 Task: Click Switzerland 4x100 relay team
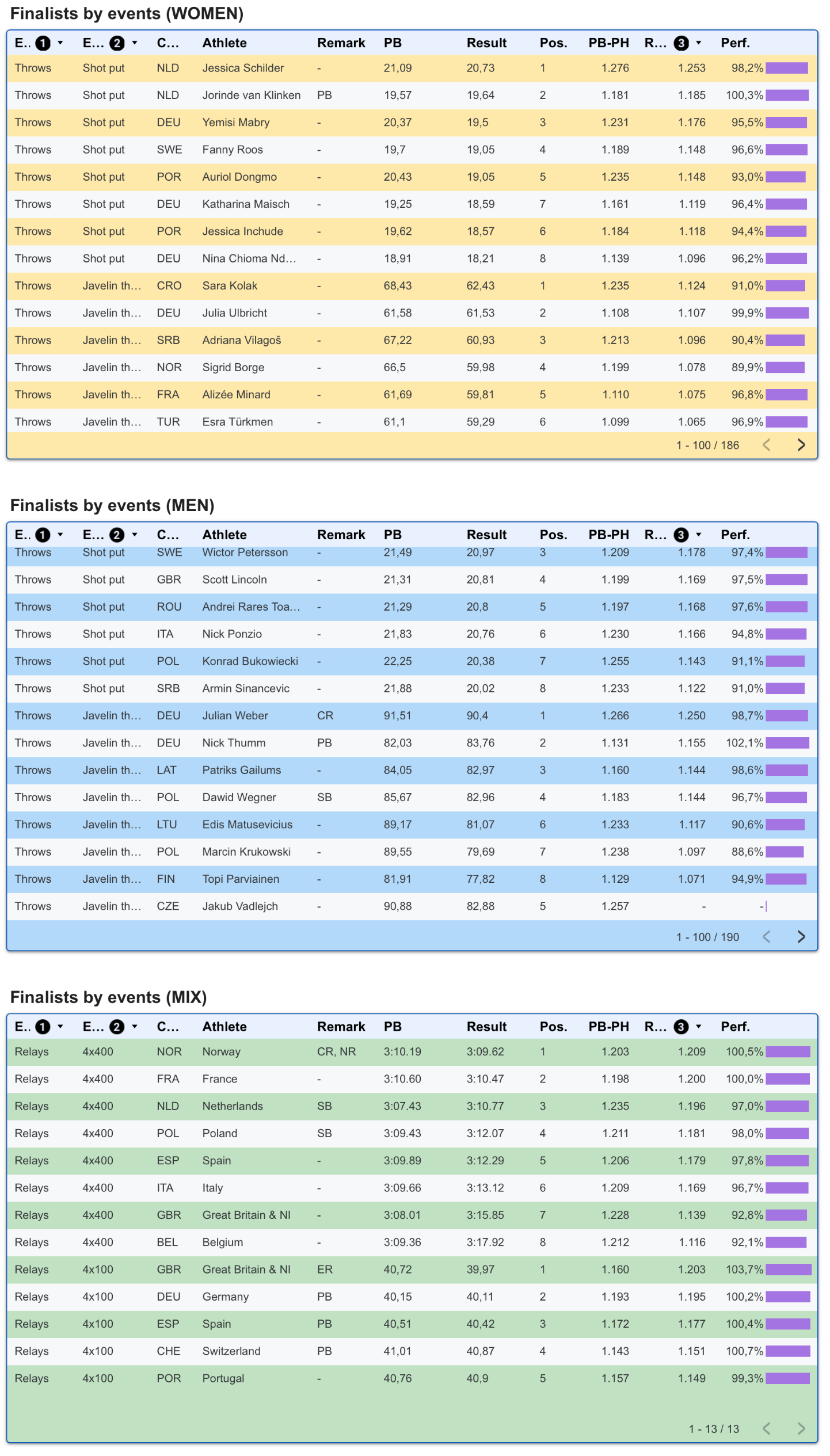point(231,1352)
